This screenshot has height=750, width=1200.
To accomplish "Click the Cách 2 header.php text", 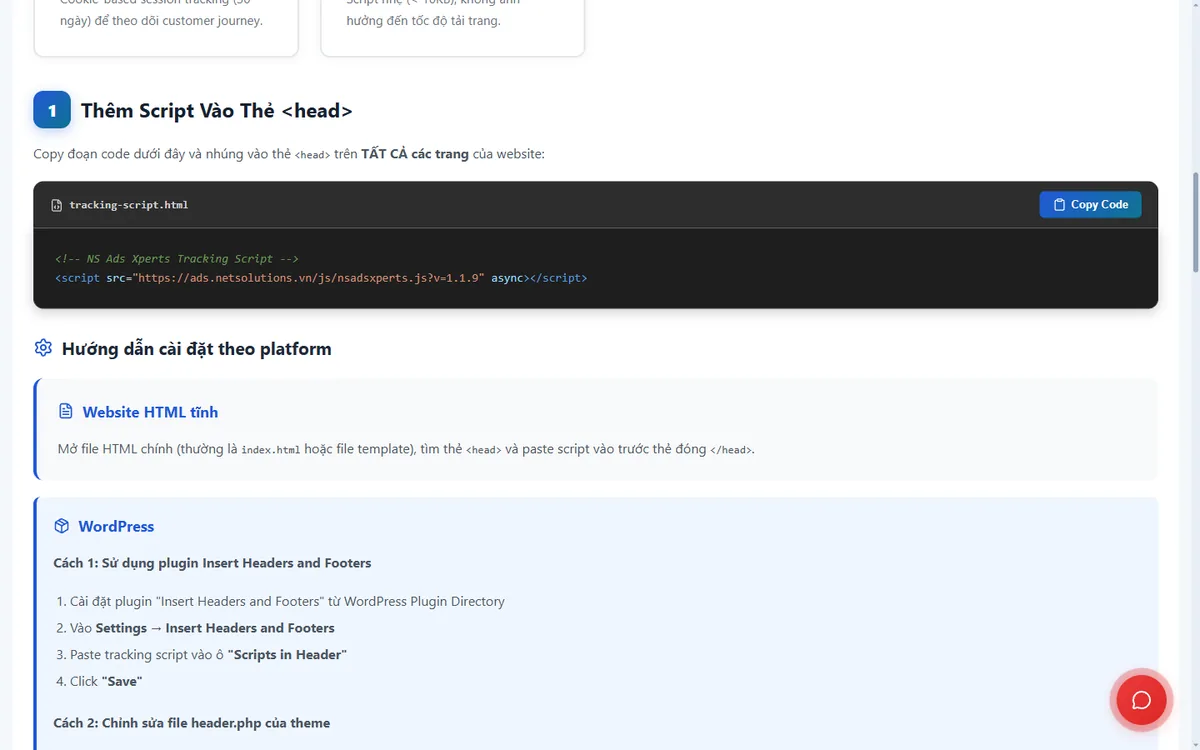I will [x=192, y=723].
